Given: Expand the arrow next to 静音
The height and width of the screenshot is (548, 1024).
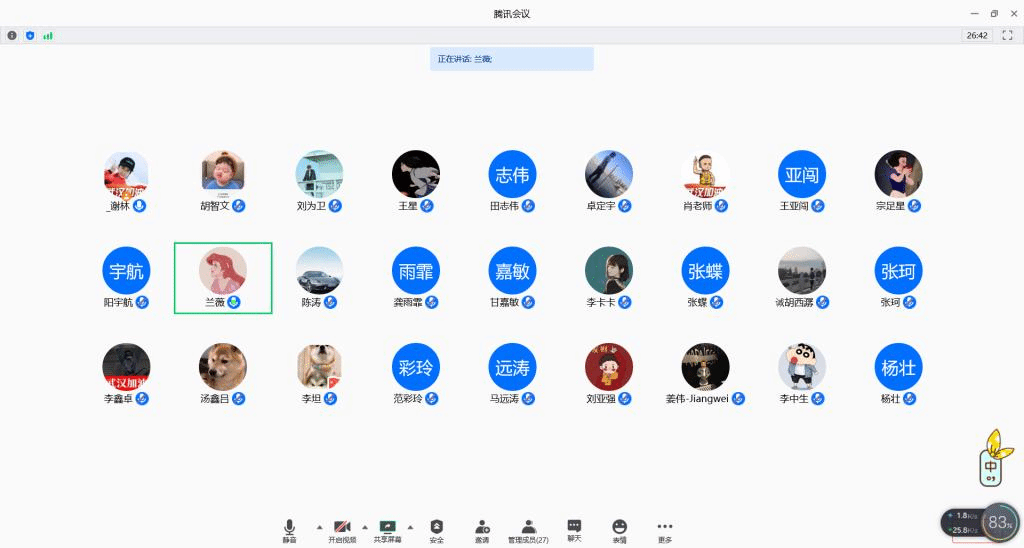Looking at the screenshot, I should [319, 526].
